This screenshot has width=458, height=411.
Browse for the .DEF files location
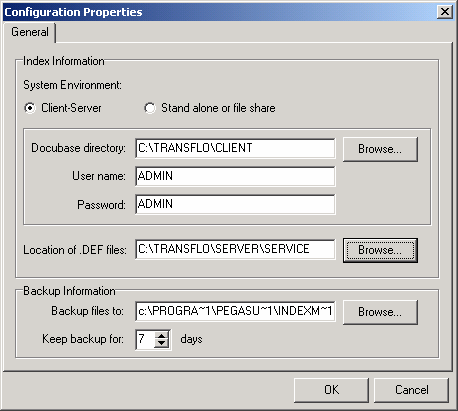[380, 250]
